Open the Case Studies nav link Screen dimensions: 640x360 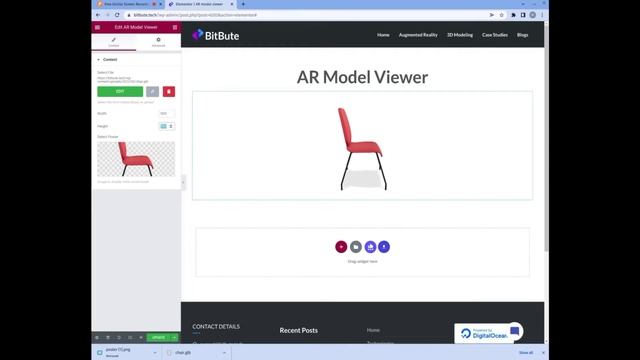[495, 35]
